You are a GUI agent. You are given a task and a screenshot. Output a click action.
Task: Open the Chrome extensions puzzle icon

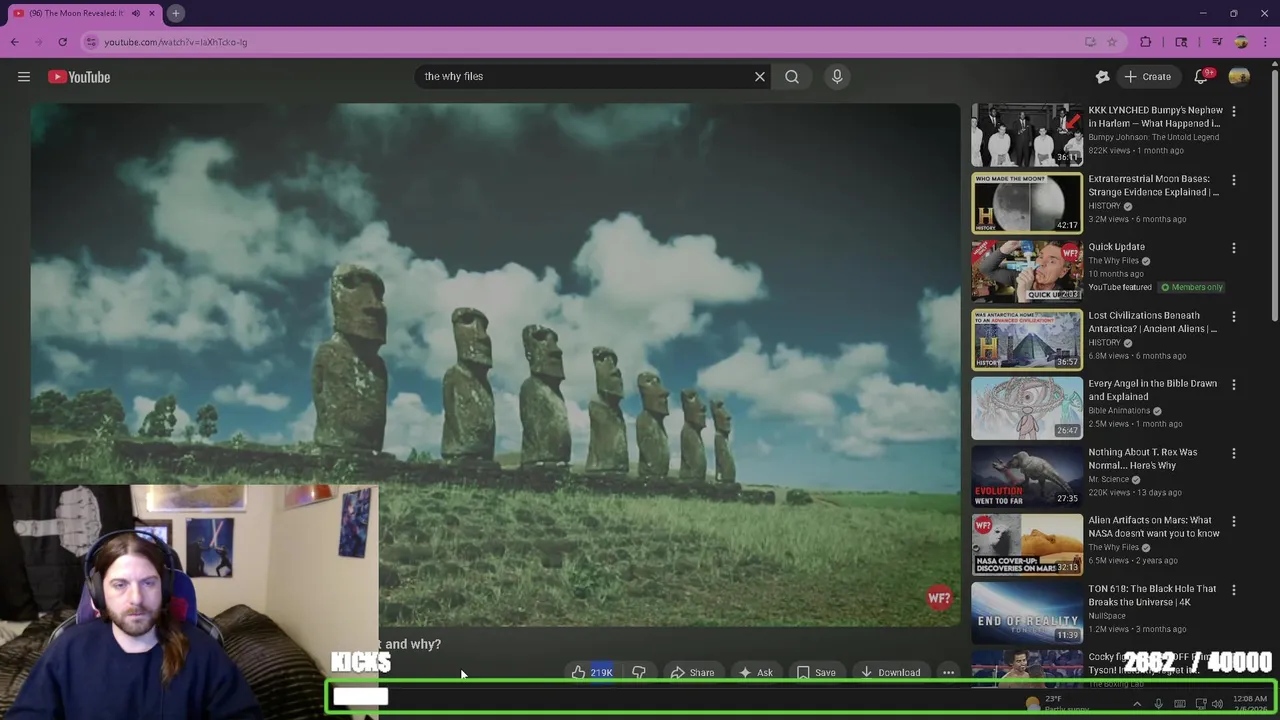coord(1146,42)
